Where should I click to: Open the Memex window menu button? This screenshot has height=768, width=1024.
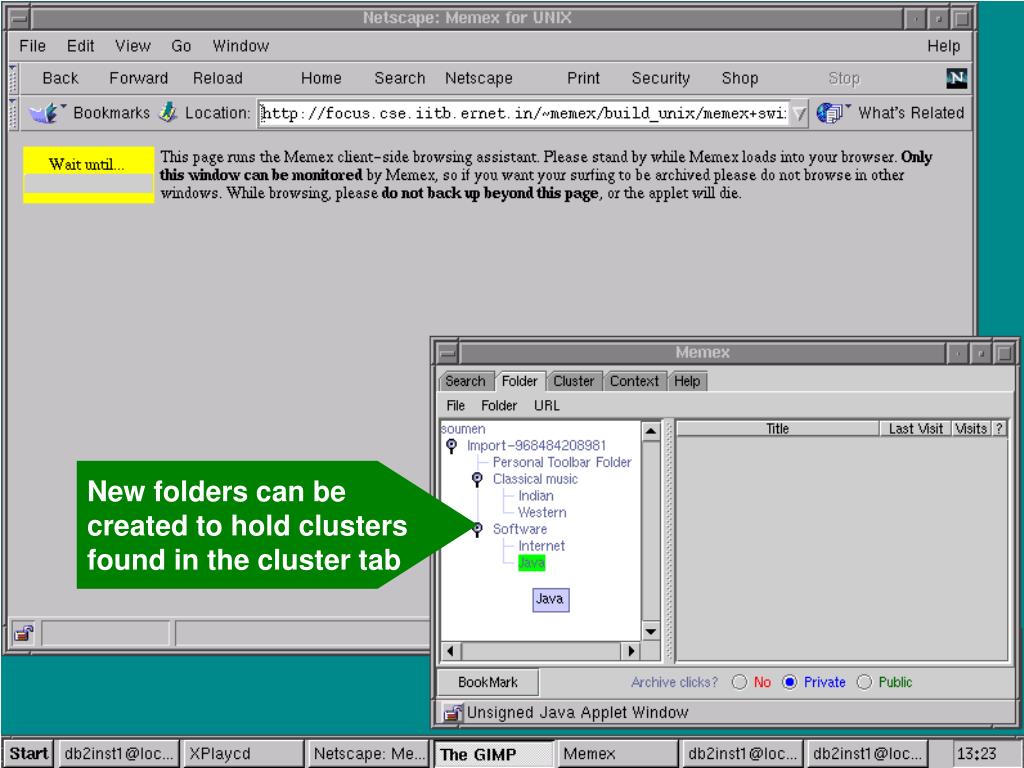447,353
